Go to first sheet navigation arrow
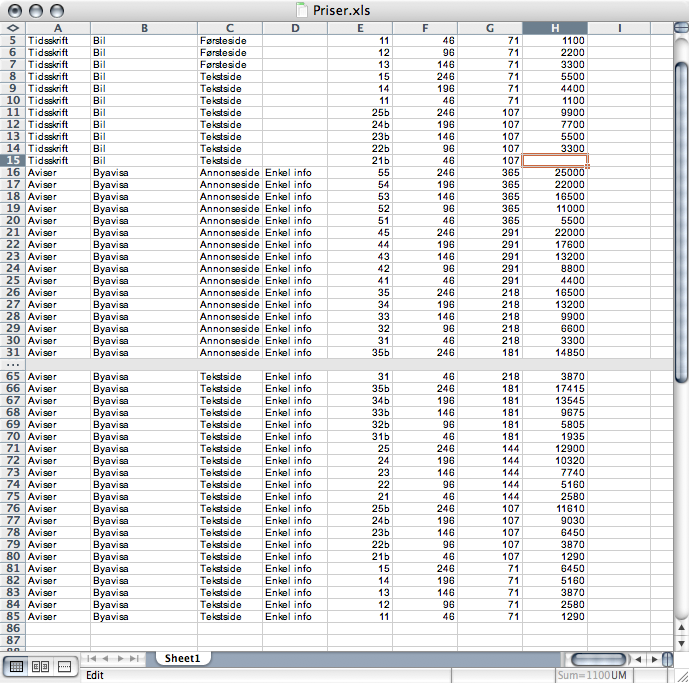Image resolution: width=689 pixels, height=683 pixels. point(92,658)
